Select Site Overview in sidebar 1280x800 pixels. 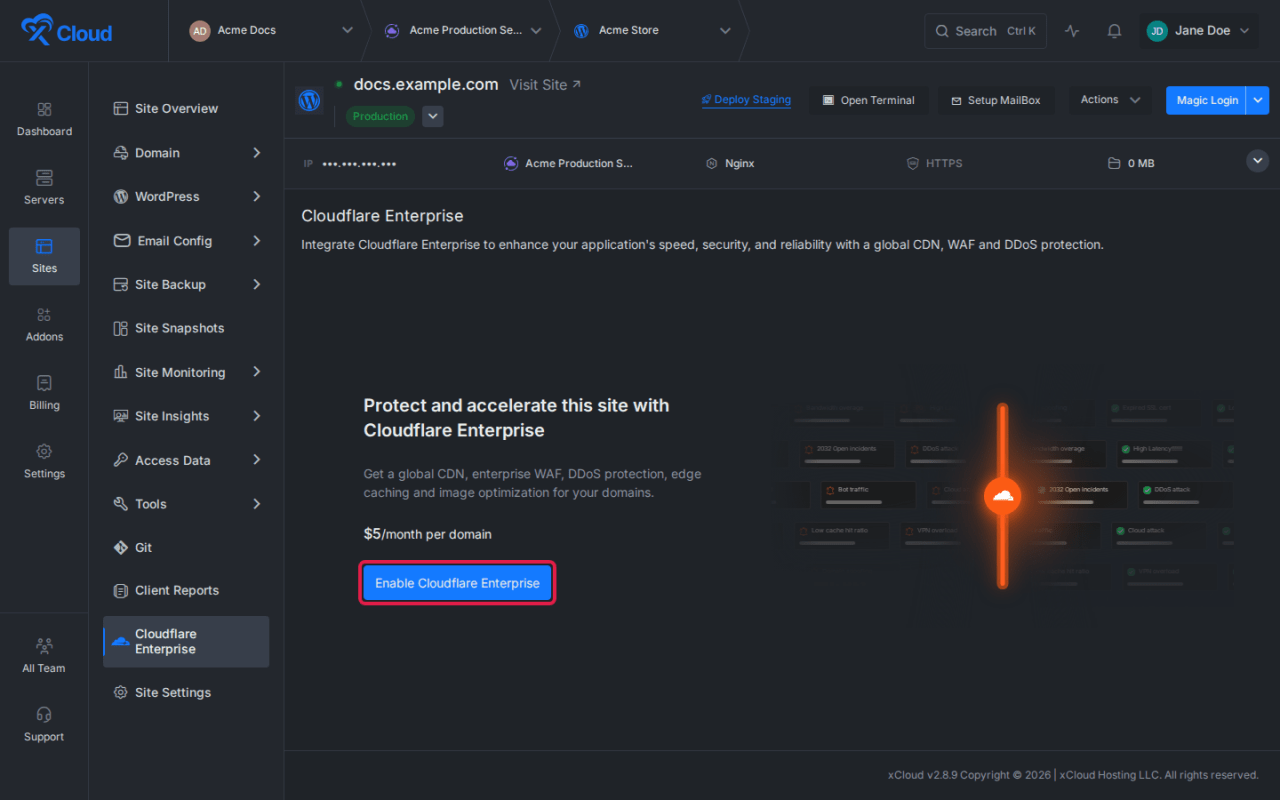coord(186,108)
